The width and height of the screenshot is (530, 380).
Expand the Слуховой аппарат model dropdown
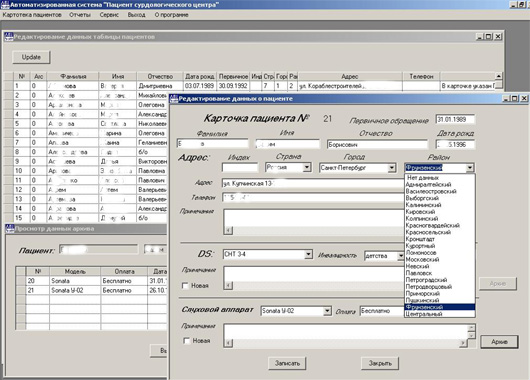coord(327,311)
